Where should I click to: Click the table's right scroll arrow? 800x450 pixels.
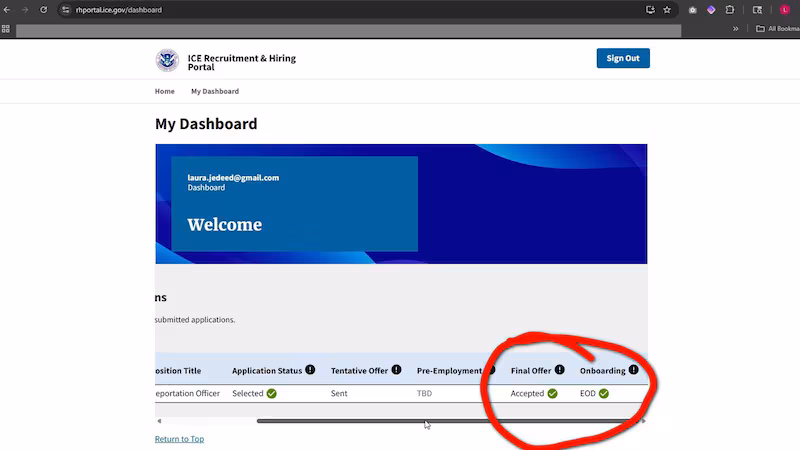644,421
